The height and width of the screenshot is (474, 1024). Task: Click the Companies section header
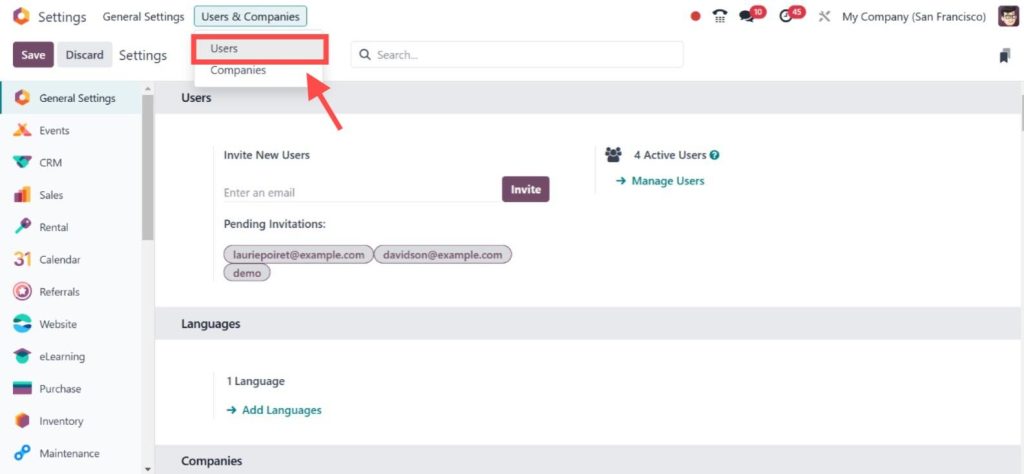click(x=212, y=461)
